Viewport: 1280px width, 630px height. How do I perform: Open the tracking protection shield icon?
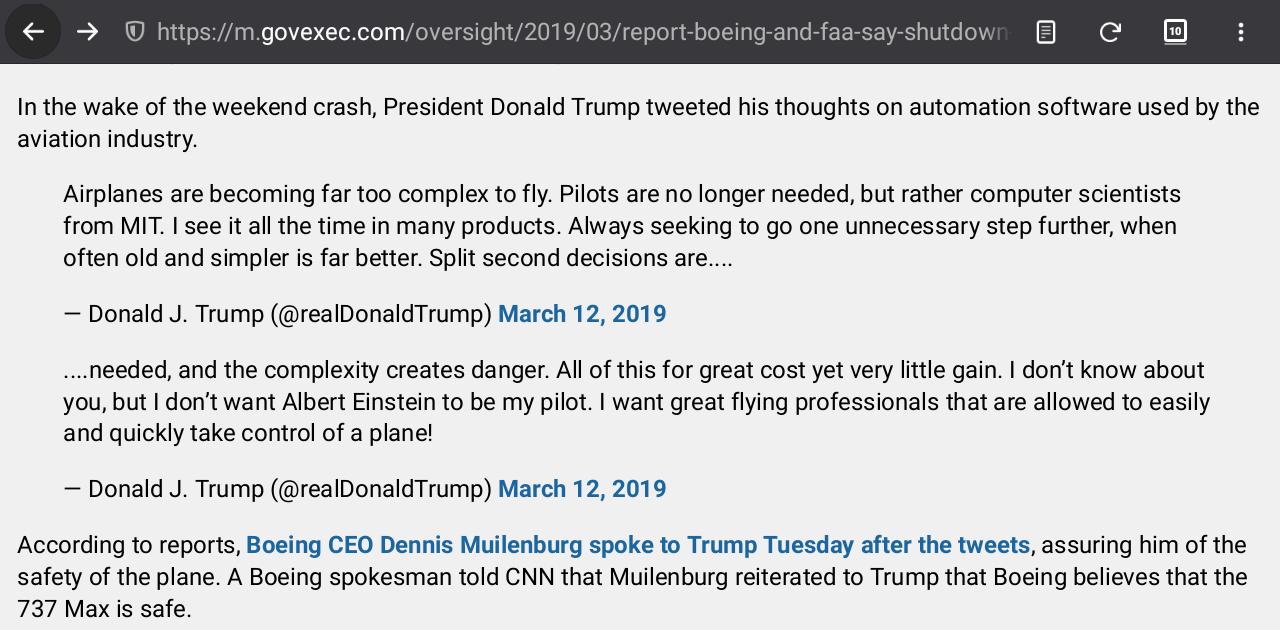point(135,32)
